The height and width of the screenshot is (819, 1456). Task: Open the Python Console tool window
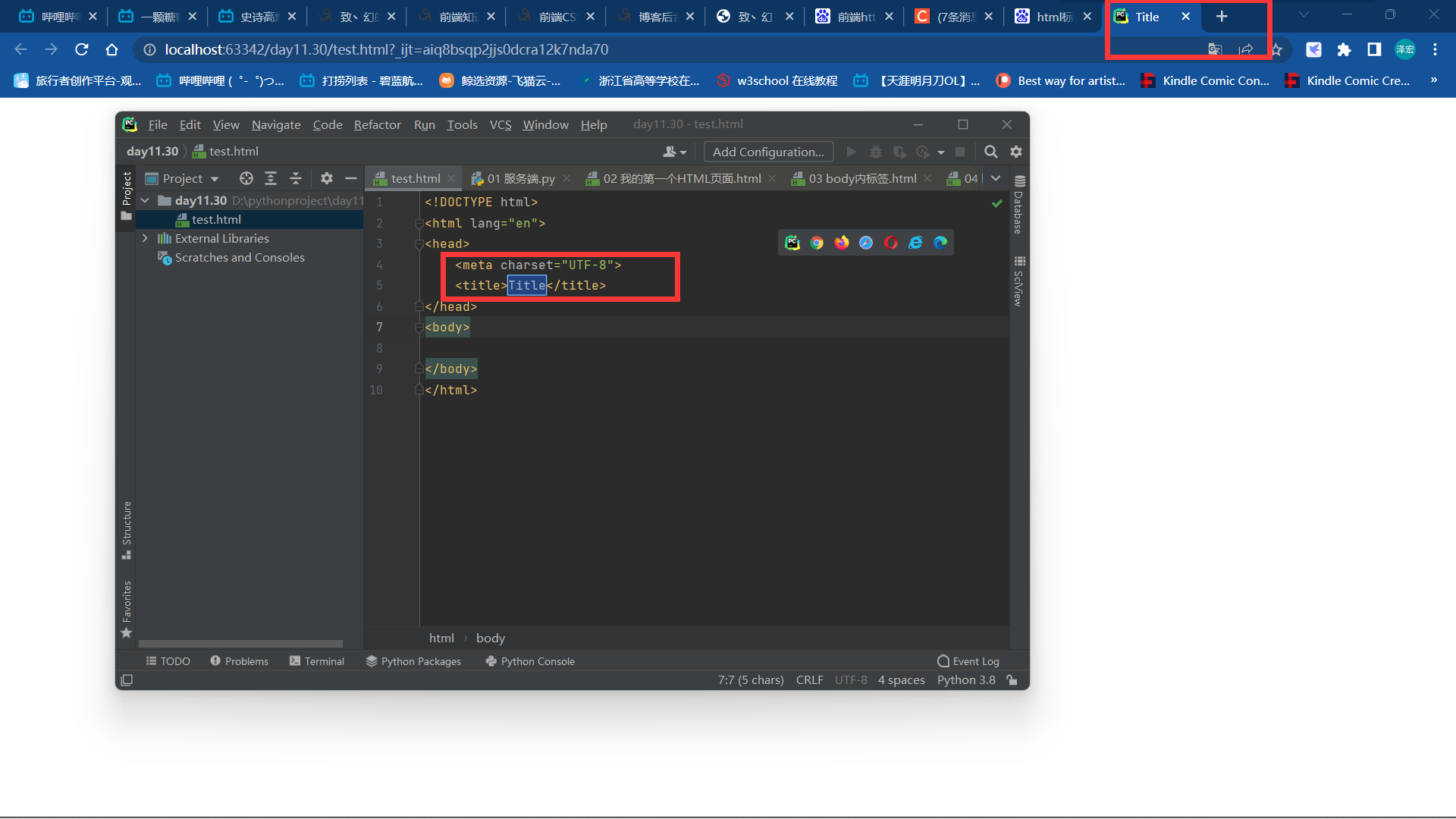[530, 661]
